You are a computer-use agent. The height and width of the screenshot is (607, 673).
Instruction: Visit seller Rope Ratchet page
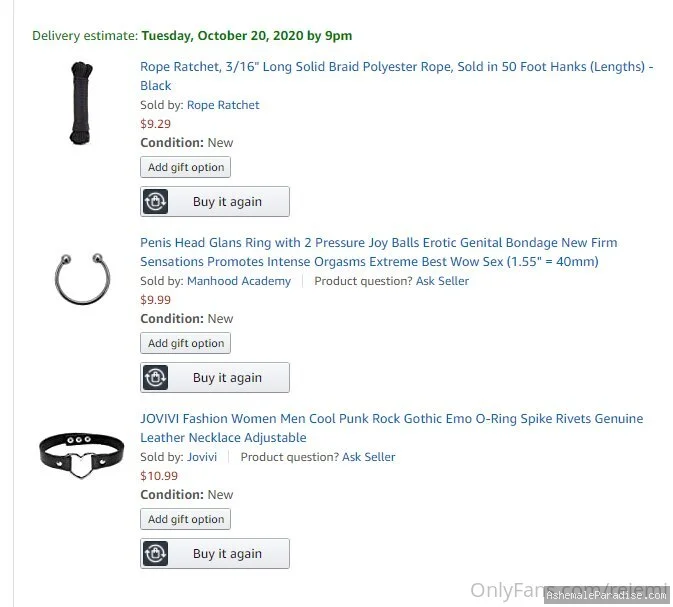click(x=223, y=105)
